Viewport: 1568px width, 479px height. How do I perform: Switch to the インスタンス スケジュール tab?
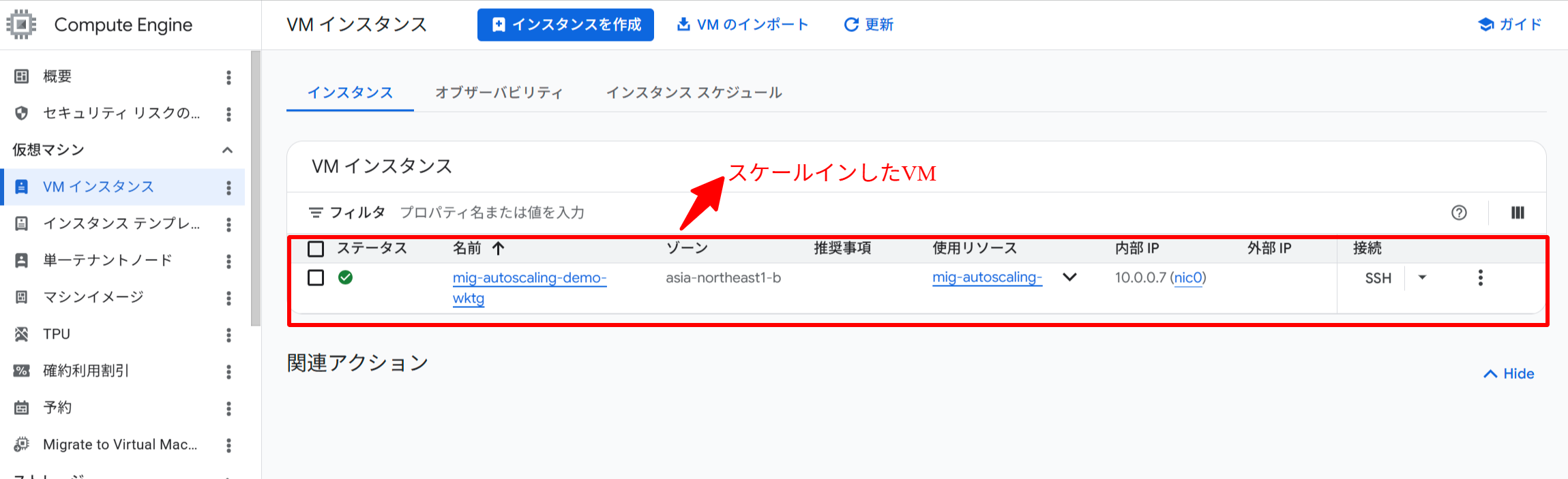coord(694,93)
